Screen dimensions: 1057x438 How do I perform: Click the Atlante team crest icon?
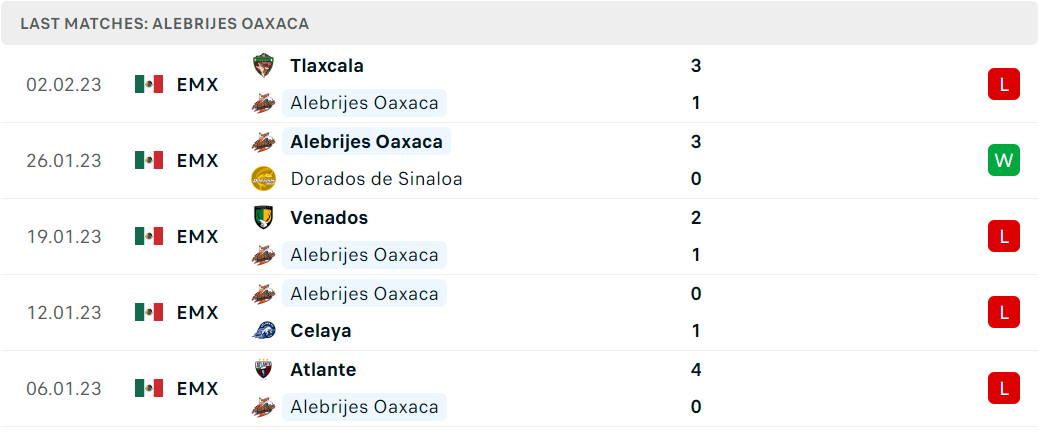point(263,369)
